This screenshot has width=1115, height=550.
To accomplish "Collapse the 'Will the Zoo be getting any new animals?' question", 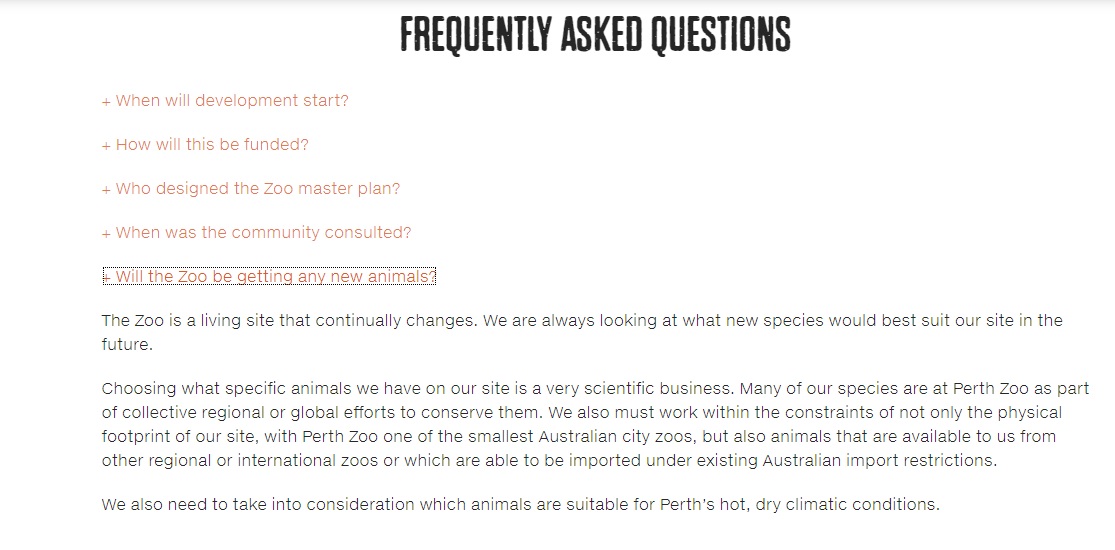I will click(276, 277).
